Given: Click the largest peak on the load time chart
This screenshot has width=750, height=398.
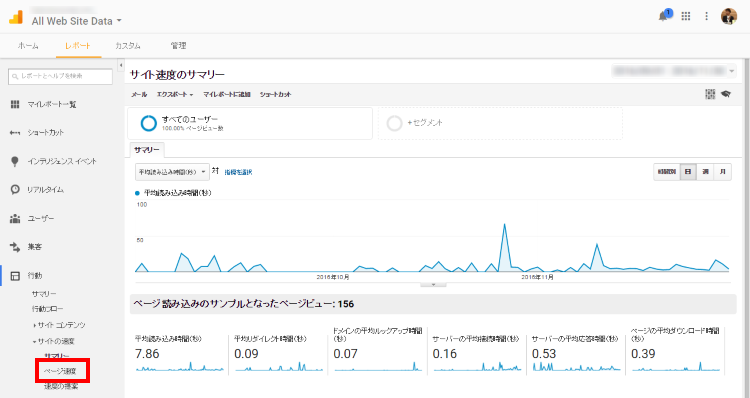Looking at the screenshot, I should pos(504,225).
